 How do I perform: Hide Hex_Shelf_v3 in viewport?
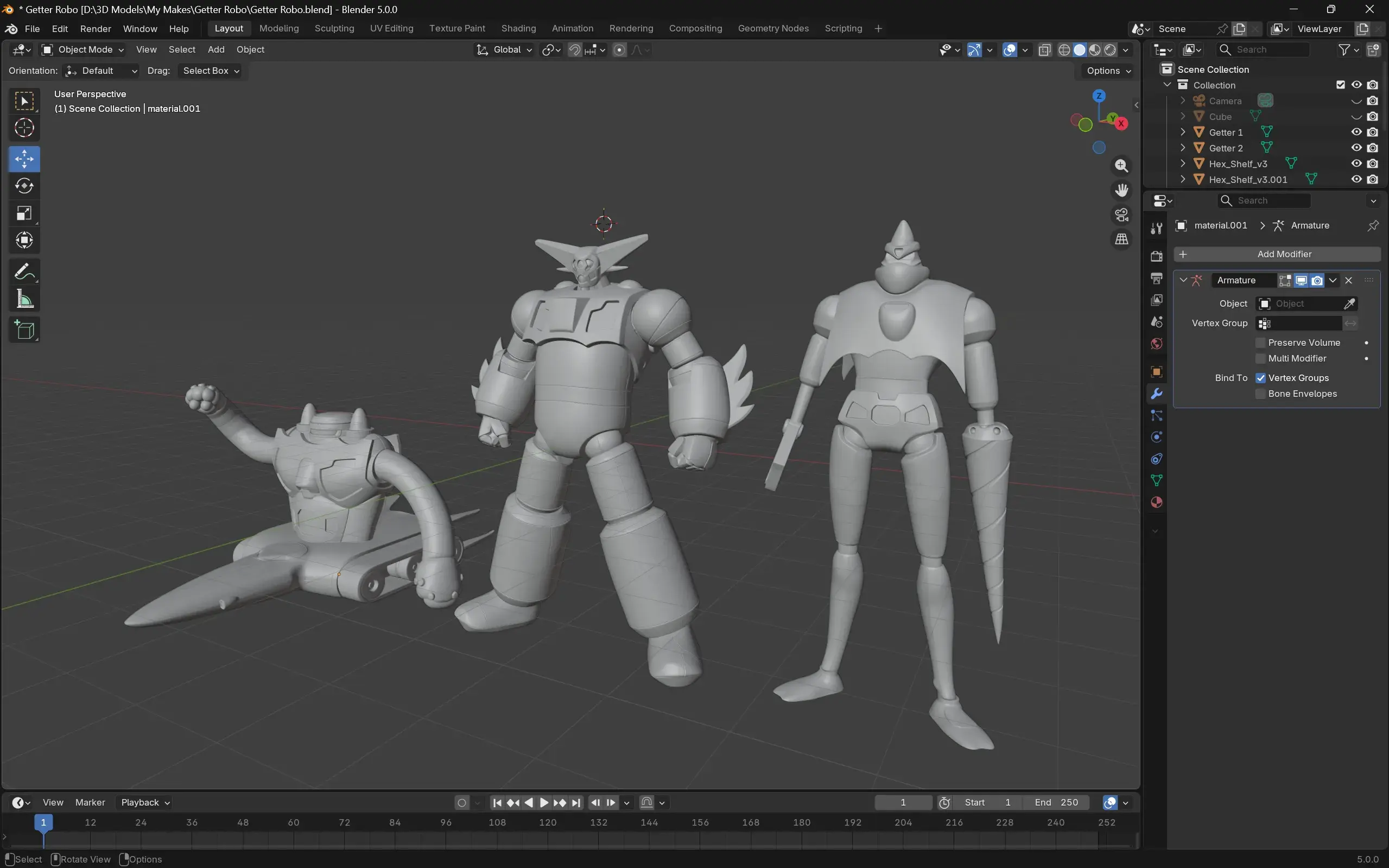pos(1356,163)
